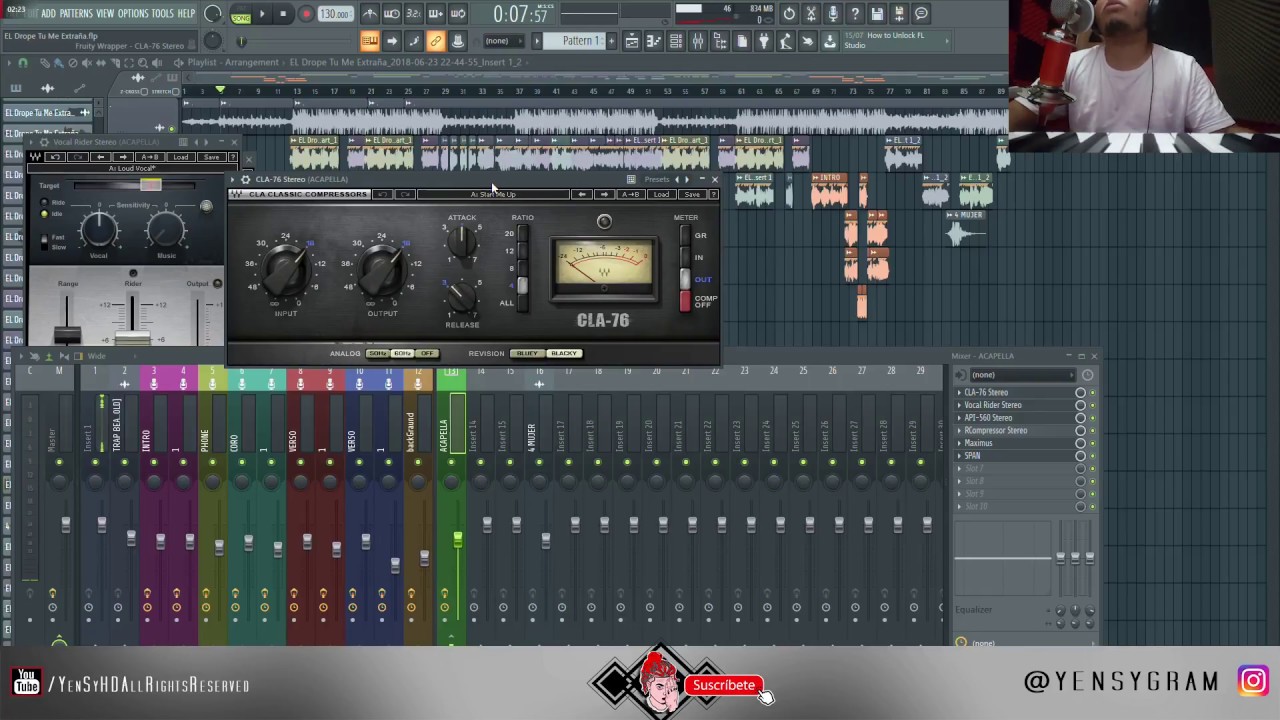The width and height of the screenshot is (1280, 720).
Task: Click the Undo history icon
Action: click(x=789, y=14)
